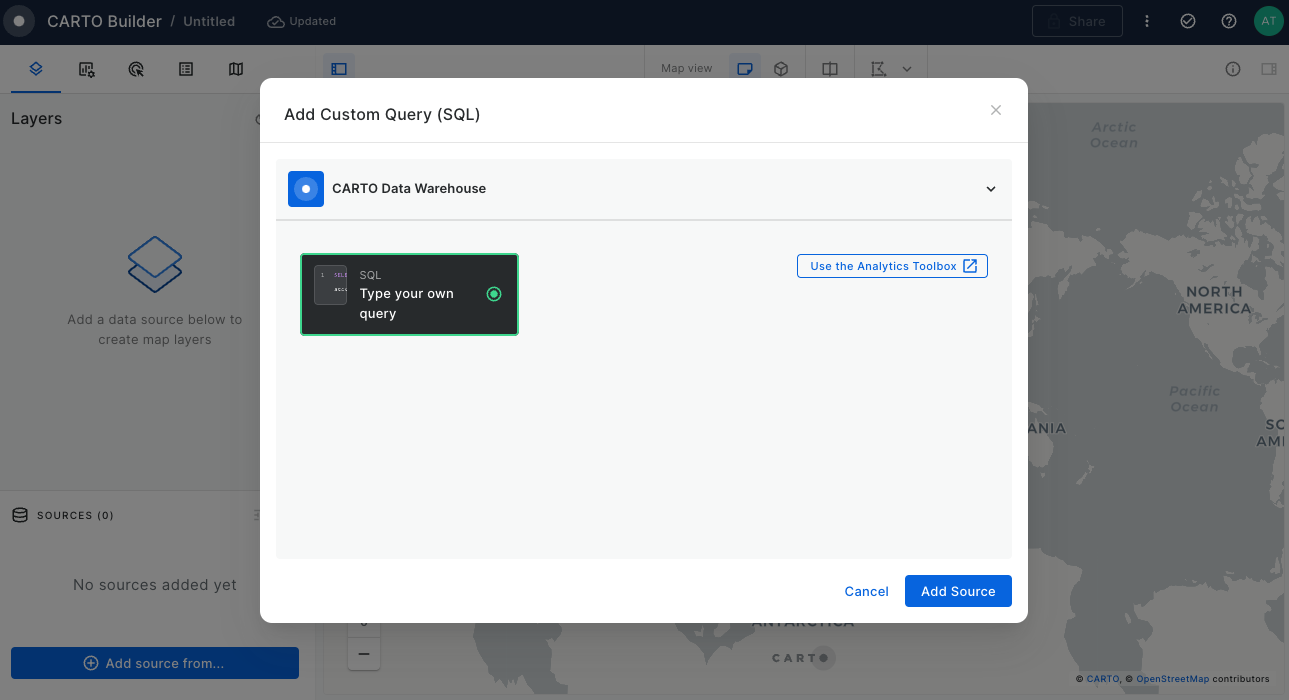This screenshot has height=700, width=1289.
Task: Expand the CARTO Data Warehouse connection dropdown
Action: click(x=990, y=189)
